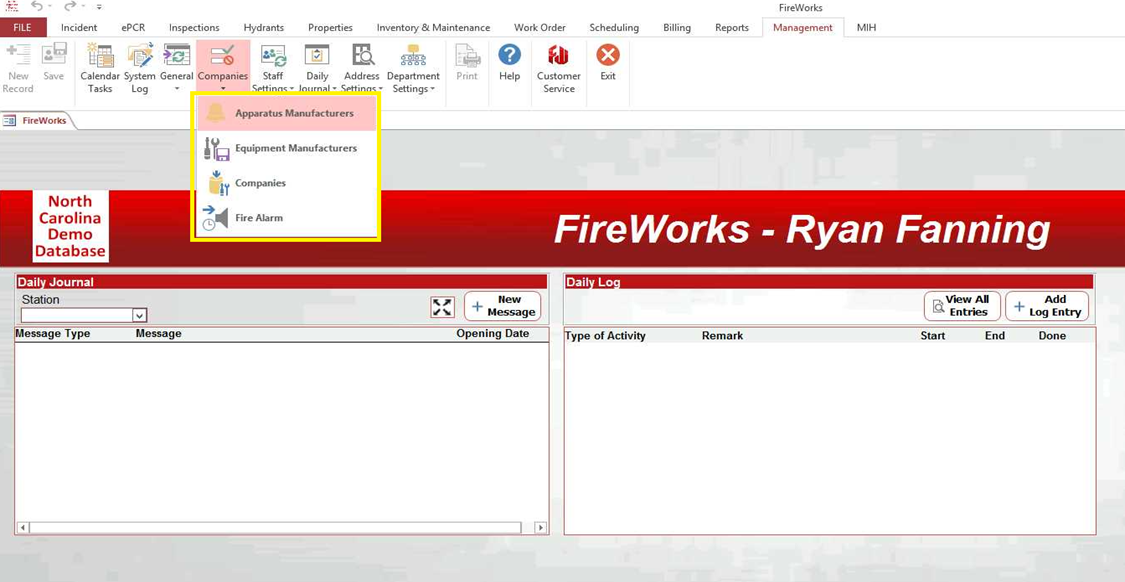Switch to the Hydrants tab
The width and height of the screenshot is (1125, 582).
(x=263, y=28)
